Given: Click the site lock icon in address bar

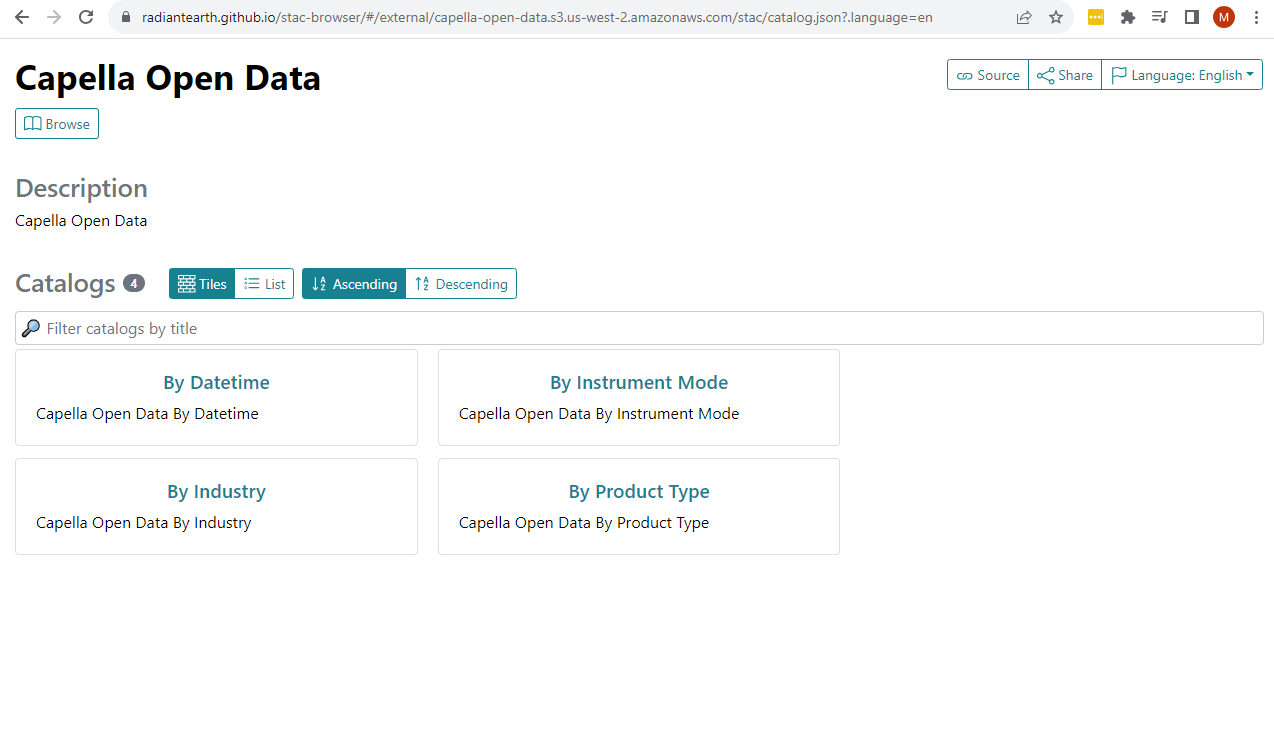Looking at the screenshot, I should point(125,18).
